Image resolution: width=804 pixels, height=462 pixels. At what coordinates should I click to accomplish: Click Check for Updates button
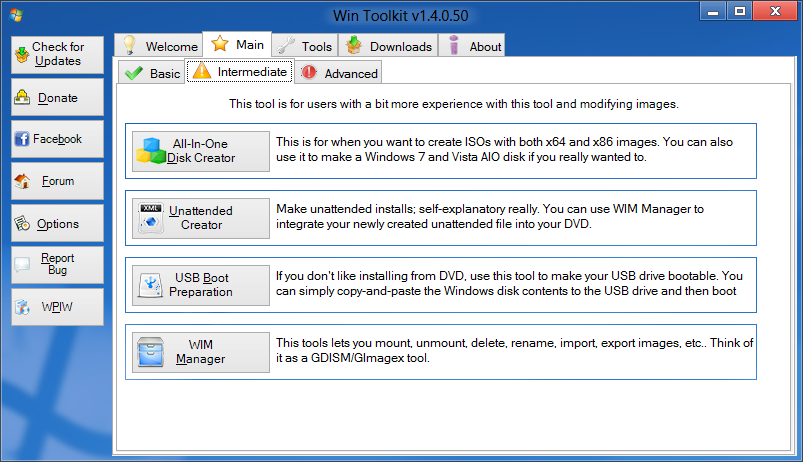coord(57,55)
